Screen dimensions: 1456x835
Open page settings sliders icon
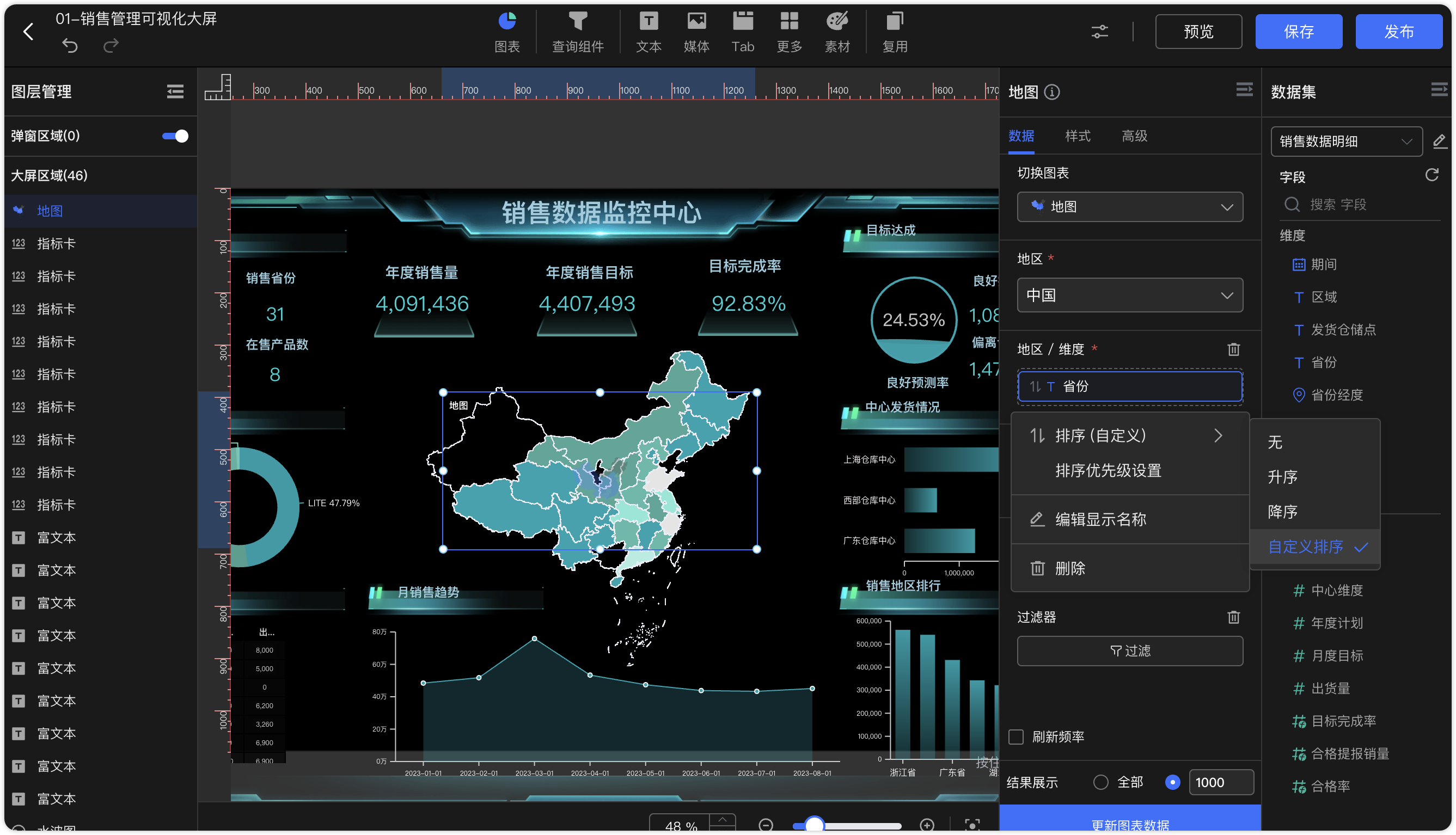click(x=1099, y=32)
